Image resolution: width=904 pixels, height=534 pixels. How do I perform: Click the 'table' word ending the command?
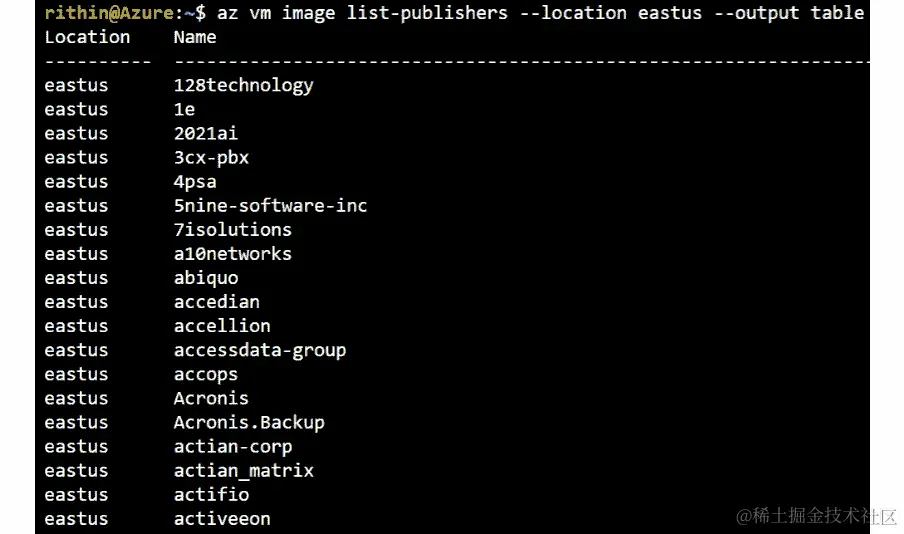point(837,13)
